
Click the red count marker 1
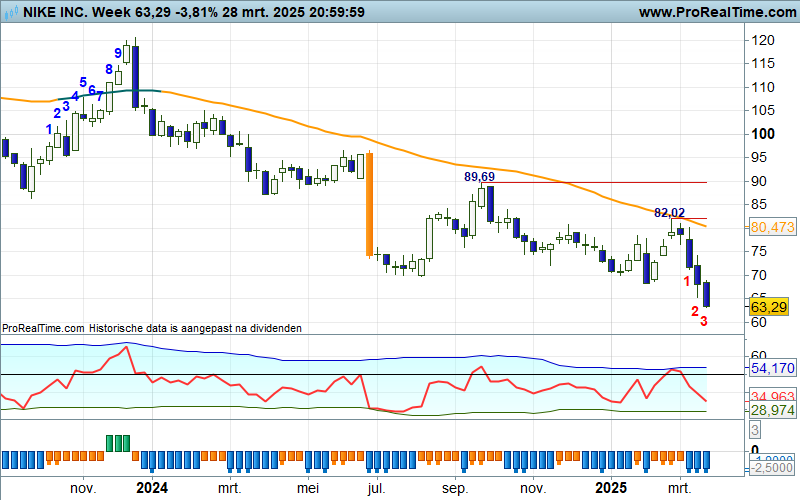686,281
